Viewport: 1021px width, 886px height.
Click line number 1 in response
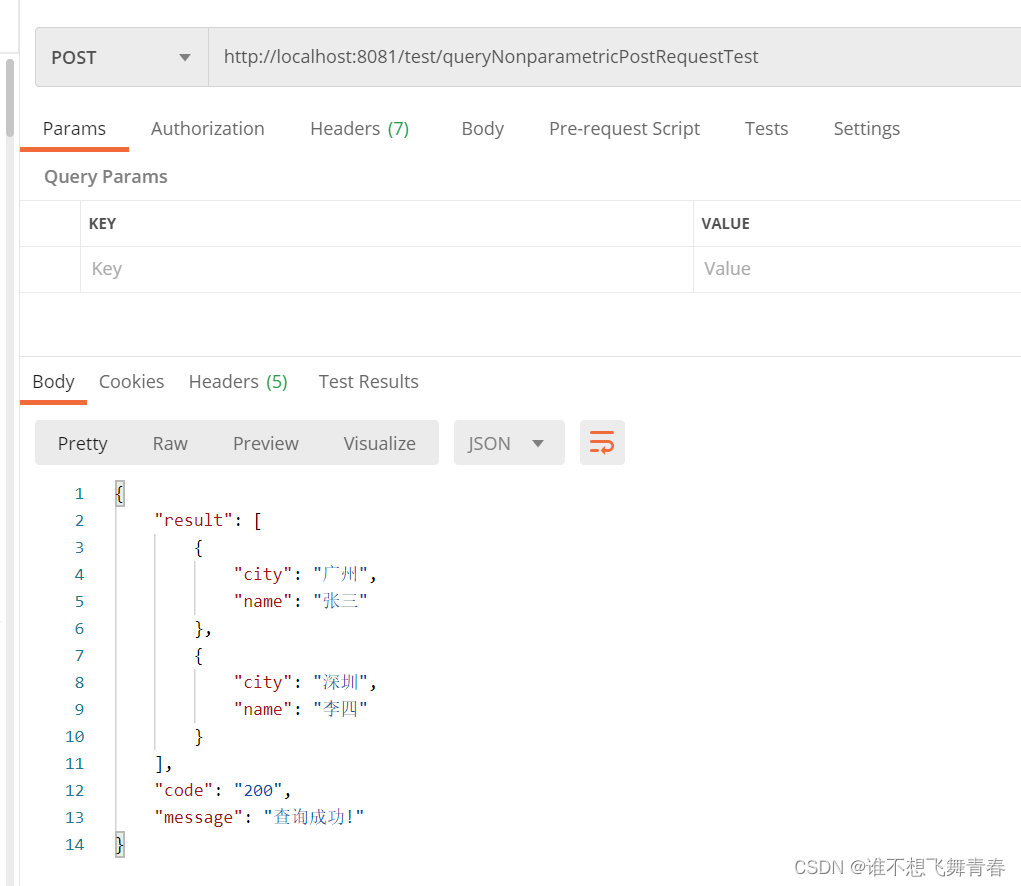(79, 493)
